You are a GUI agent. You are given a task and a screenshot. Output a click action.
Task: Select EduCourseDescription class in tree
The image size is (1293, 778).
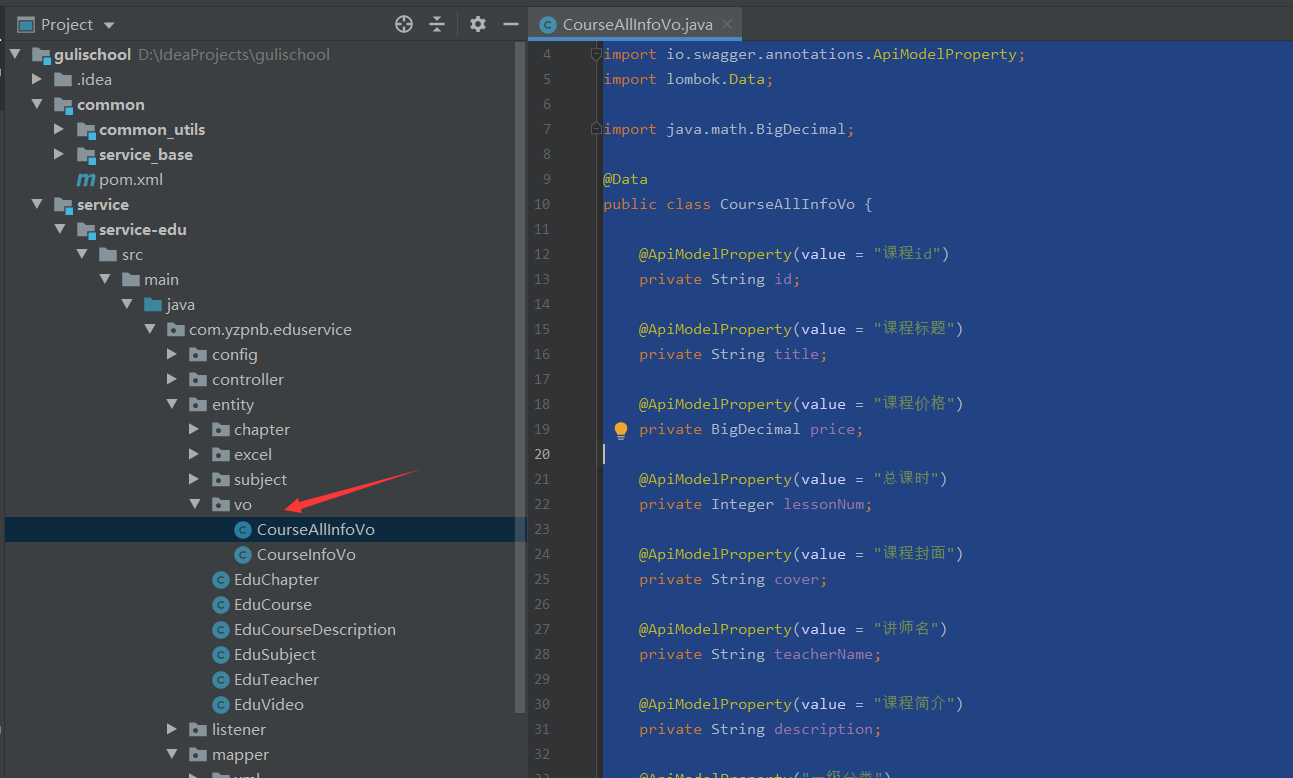[x=315, y=629]
